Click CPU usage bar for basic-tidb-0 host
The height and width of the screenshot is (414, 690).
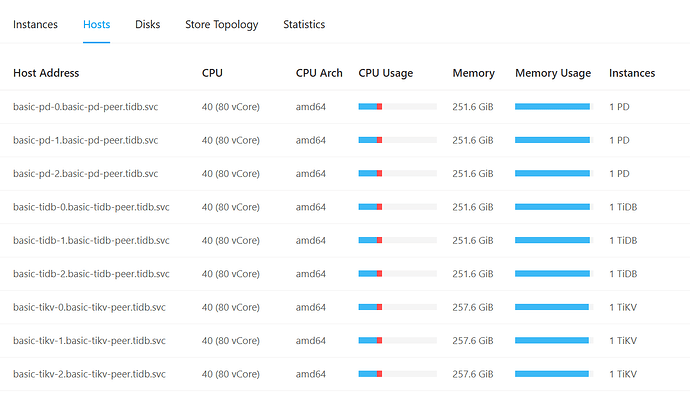pos(397,207)
